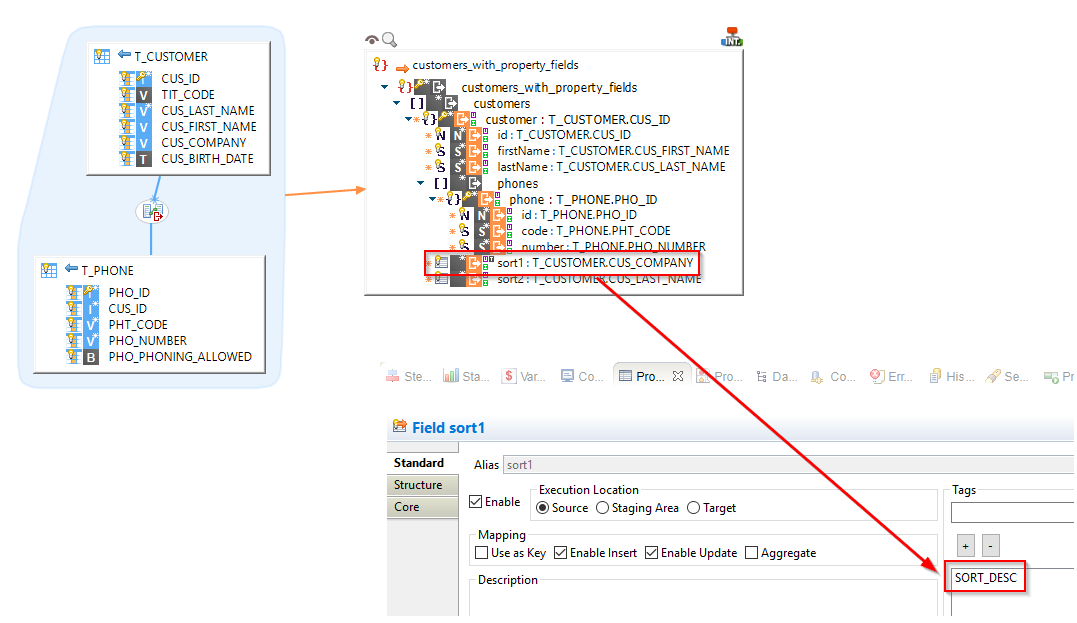Select Staging Area execution location
The width and height of the screenshot is (1077, 623).
point(602,508)
